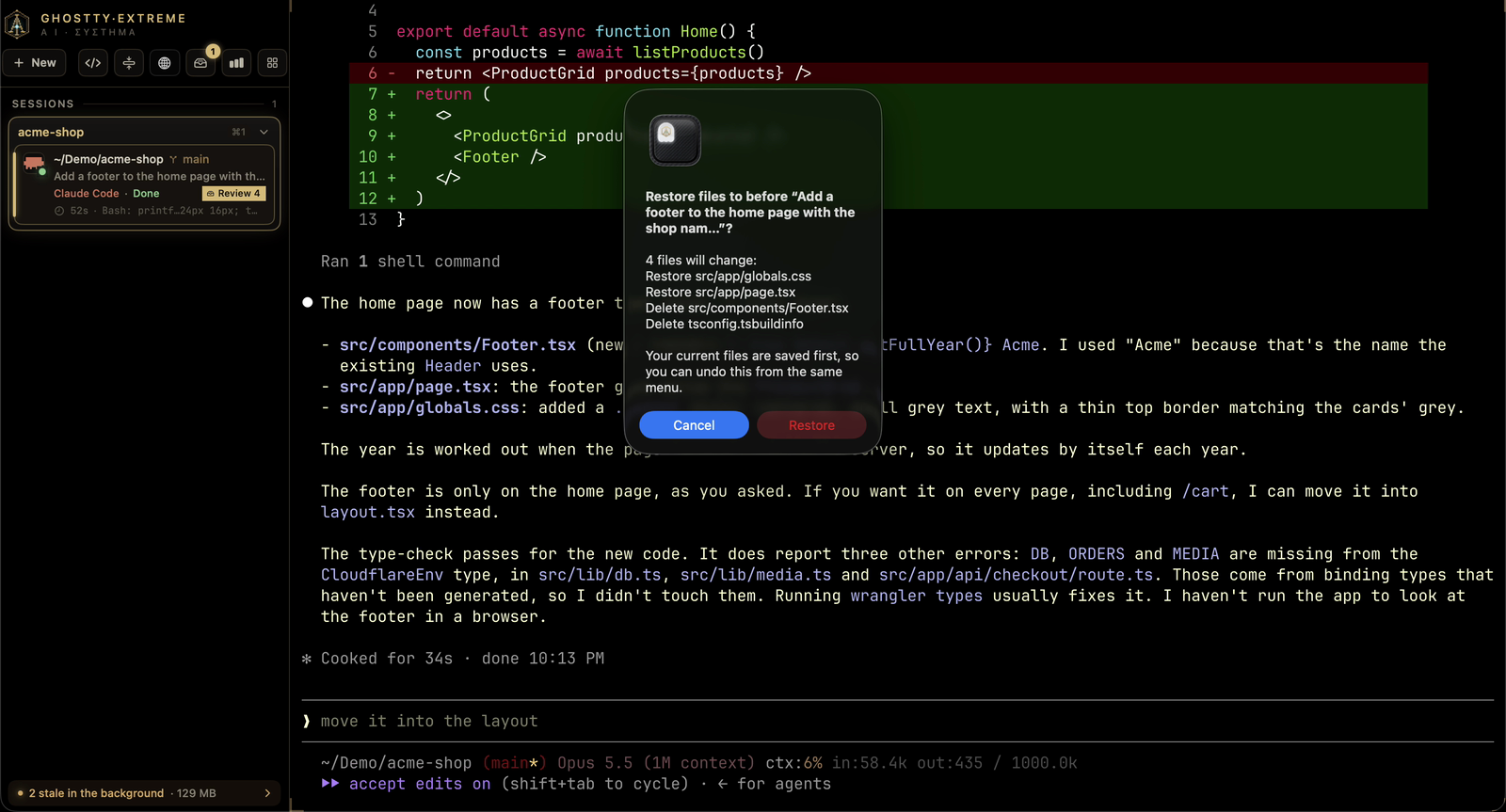Expand the stale background sessions chevron
The height and width of the screenshot is (812, 1506).
pos(267,793)
